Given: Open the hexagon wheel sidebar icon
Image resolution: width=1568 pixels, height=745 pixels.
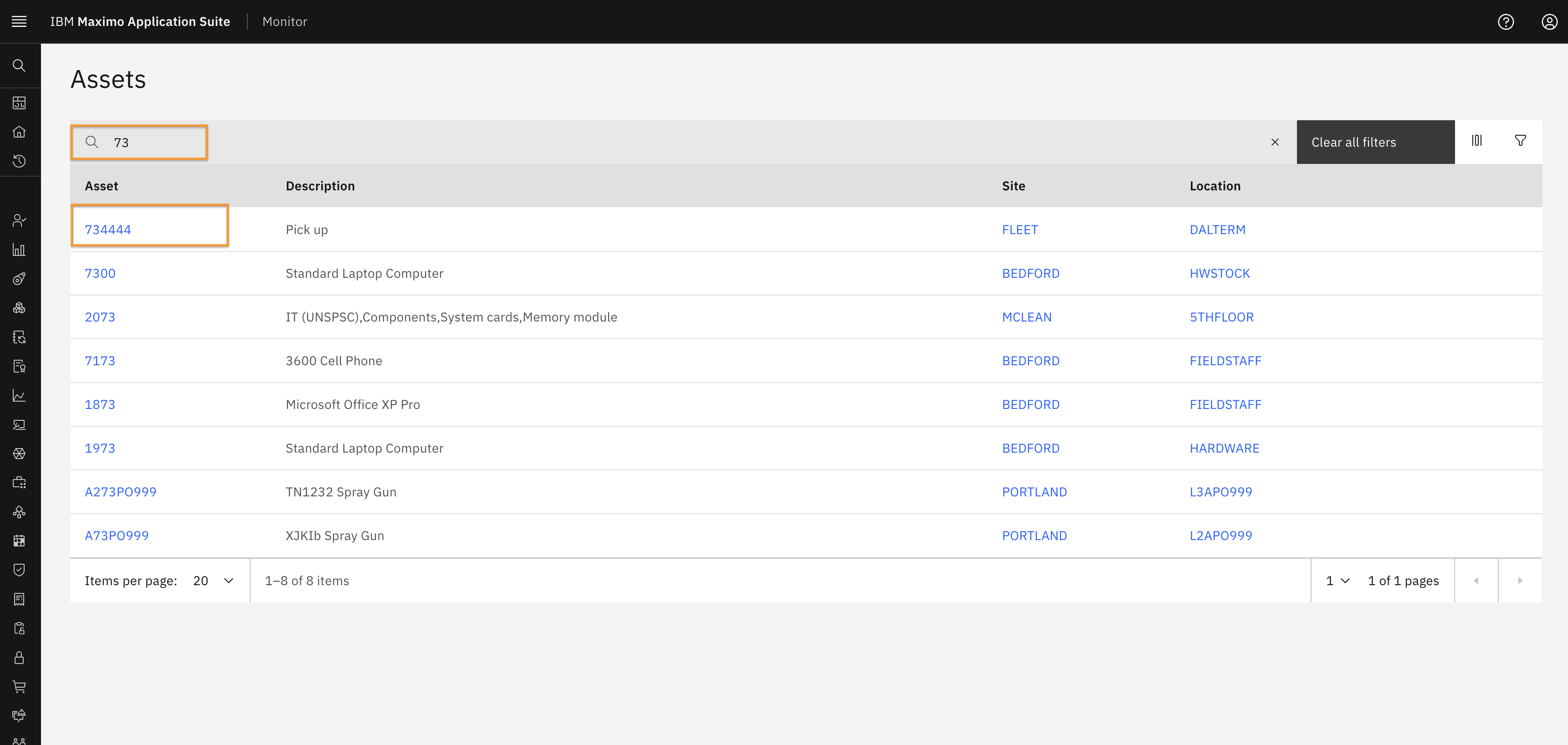Looking at the screenshot, I should (20, 454).
